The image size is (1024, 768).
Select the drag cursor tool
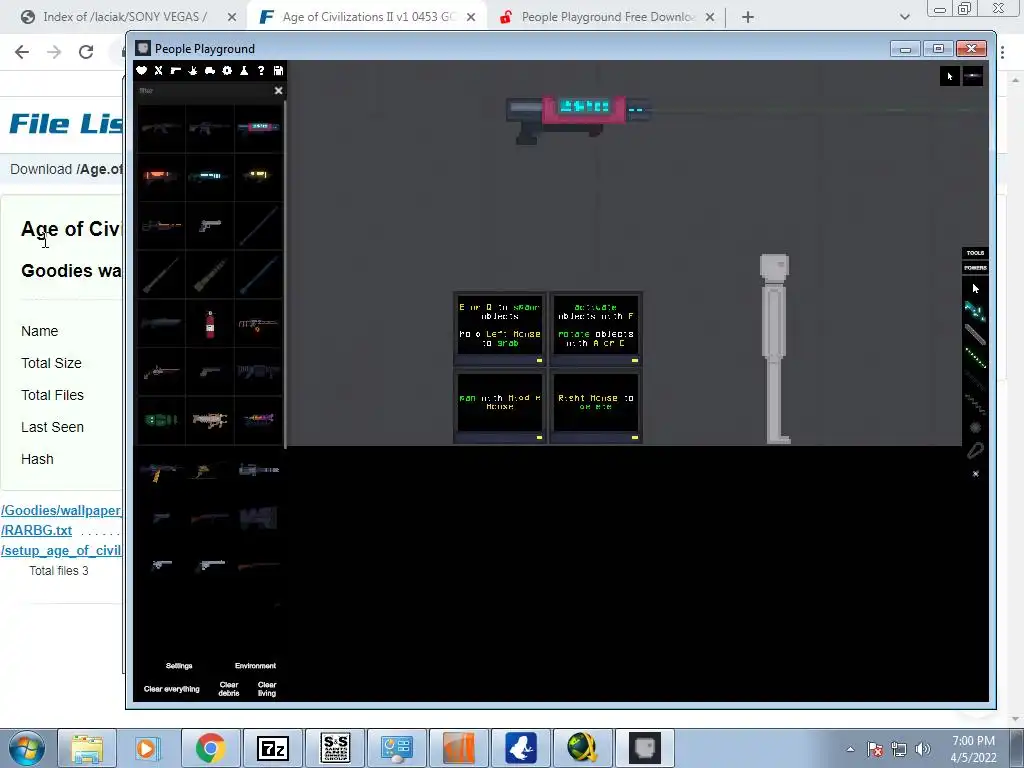975,288
